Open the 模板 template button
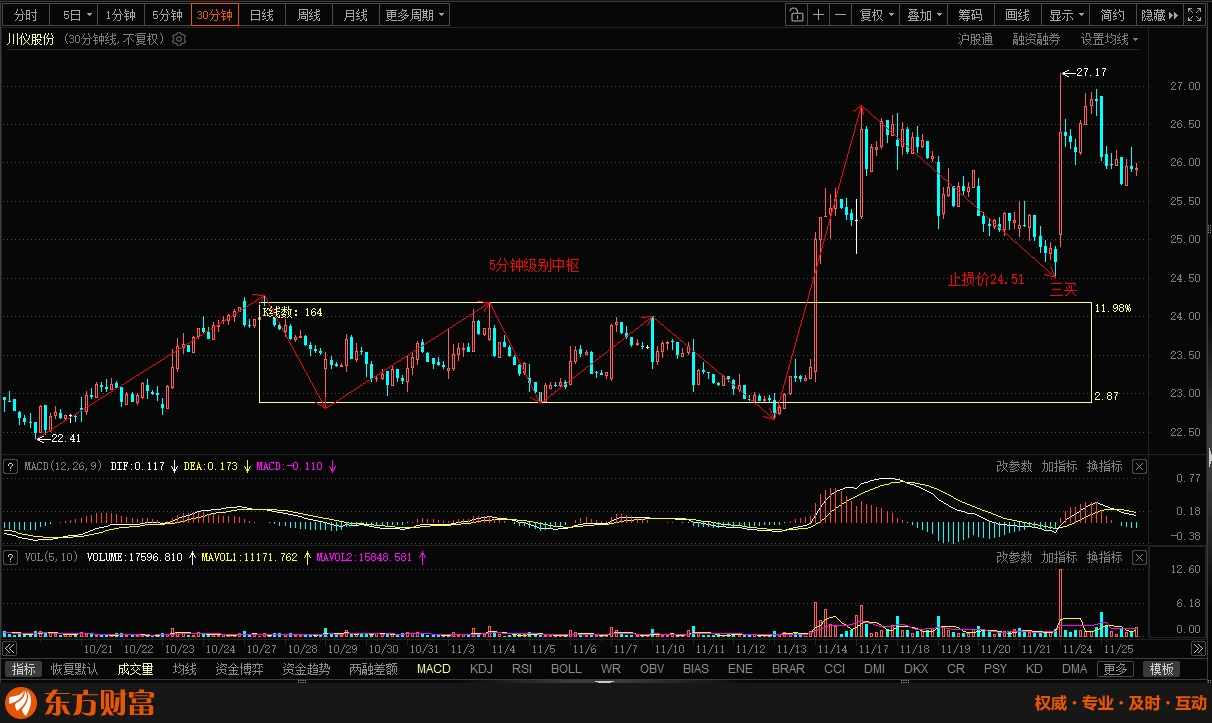 (1162, 669)
